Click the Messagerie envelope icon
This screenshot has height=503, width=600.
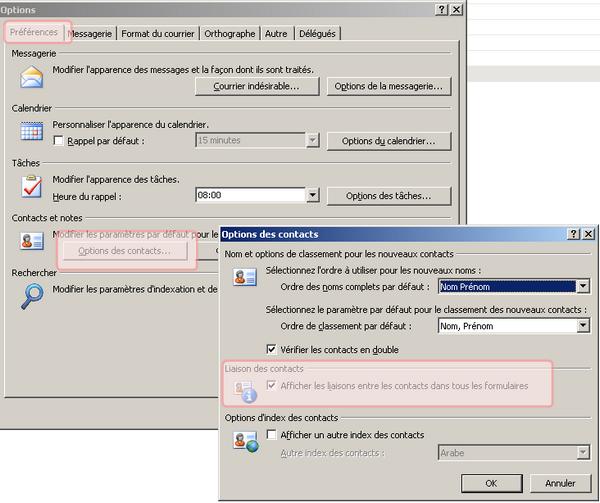coord(33,77)
